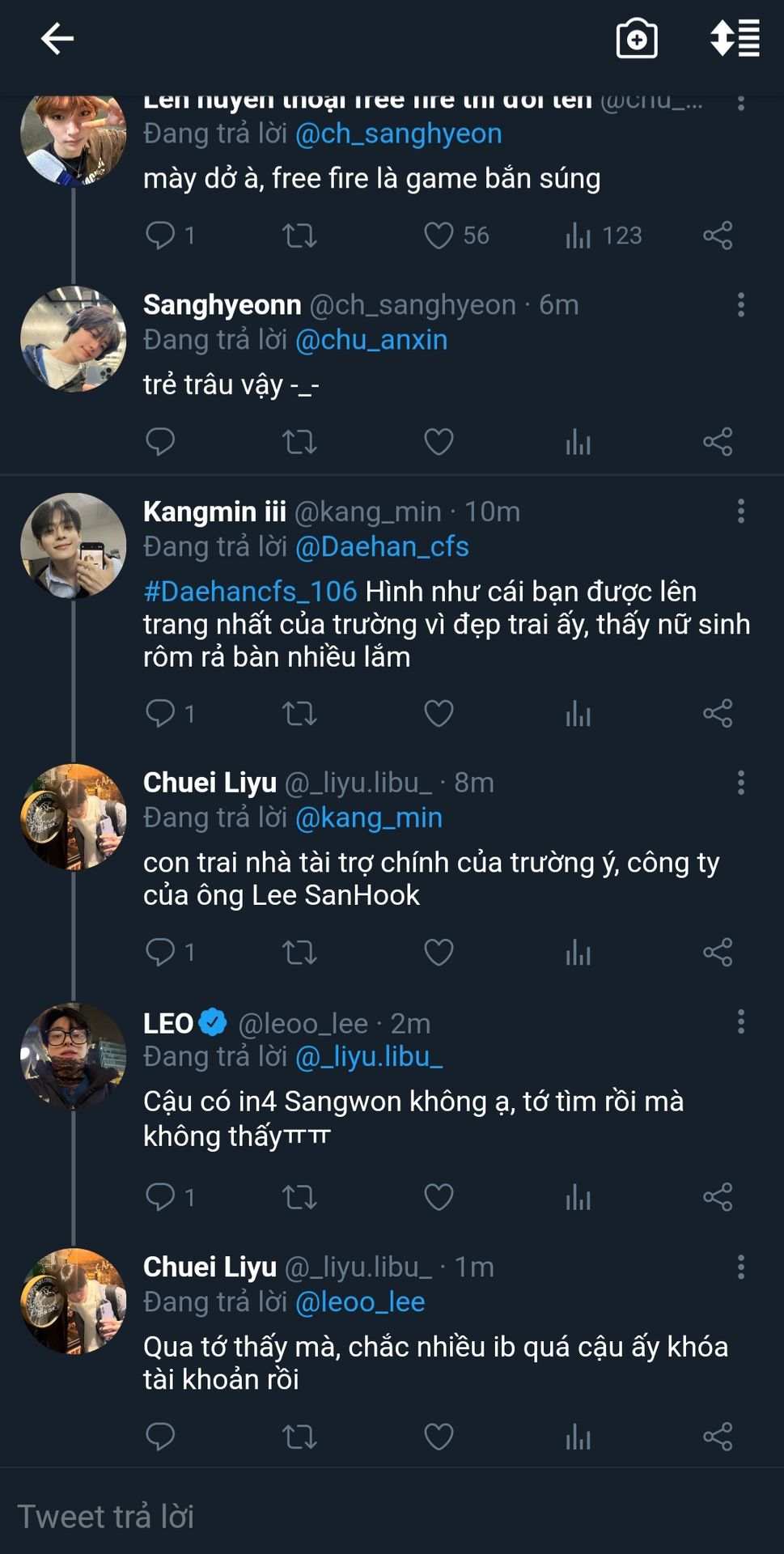The height and width of the screenshot is (1554, 784).
Task: View analytics of tweet with 123 views
Action: pyautogui.click(x=578, y=236)
